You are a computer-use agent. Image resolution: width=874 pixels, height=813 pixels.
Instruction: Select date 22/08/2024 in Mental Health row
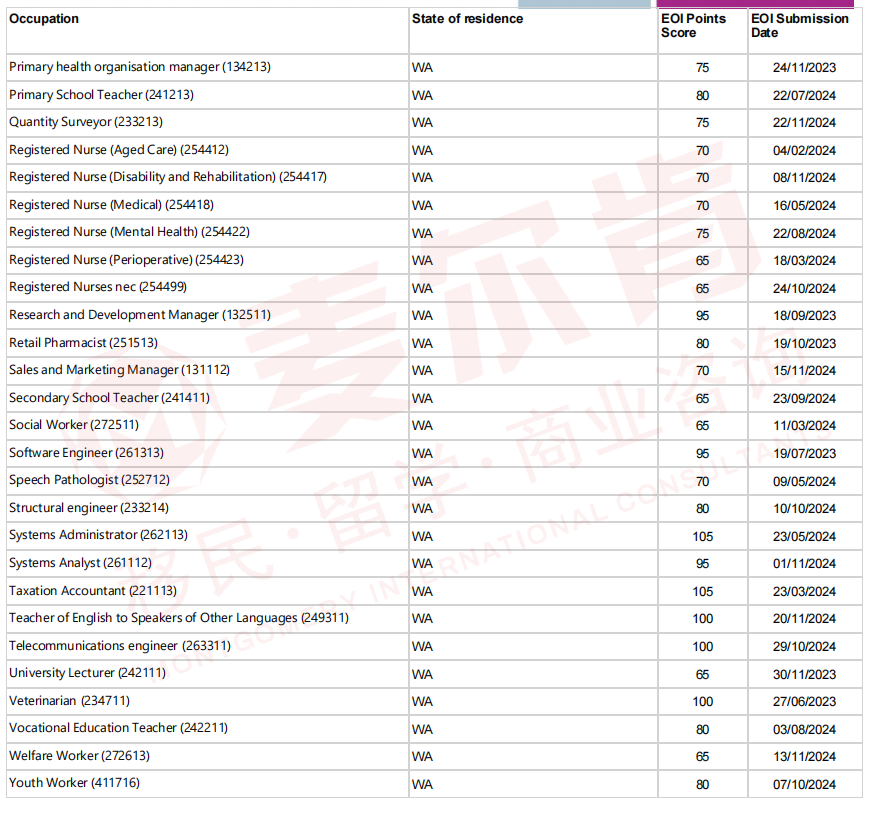(804, 233)
